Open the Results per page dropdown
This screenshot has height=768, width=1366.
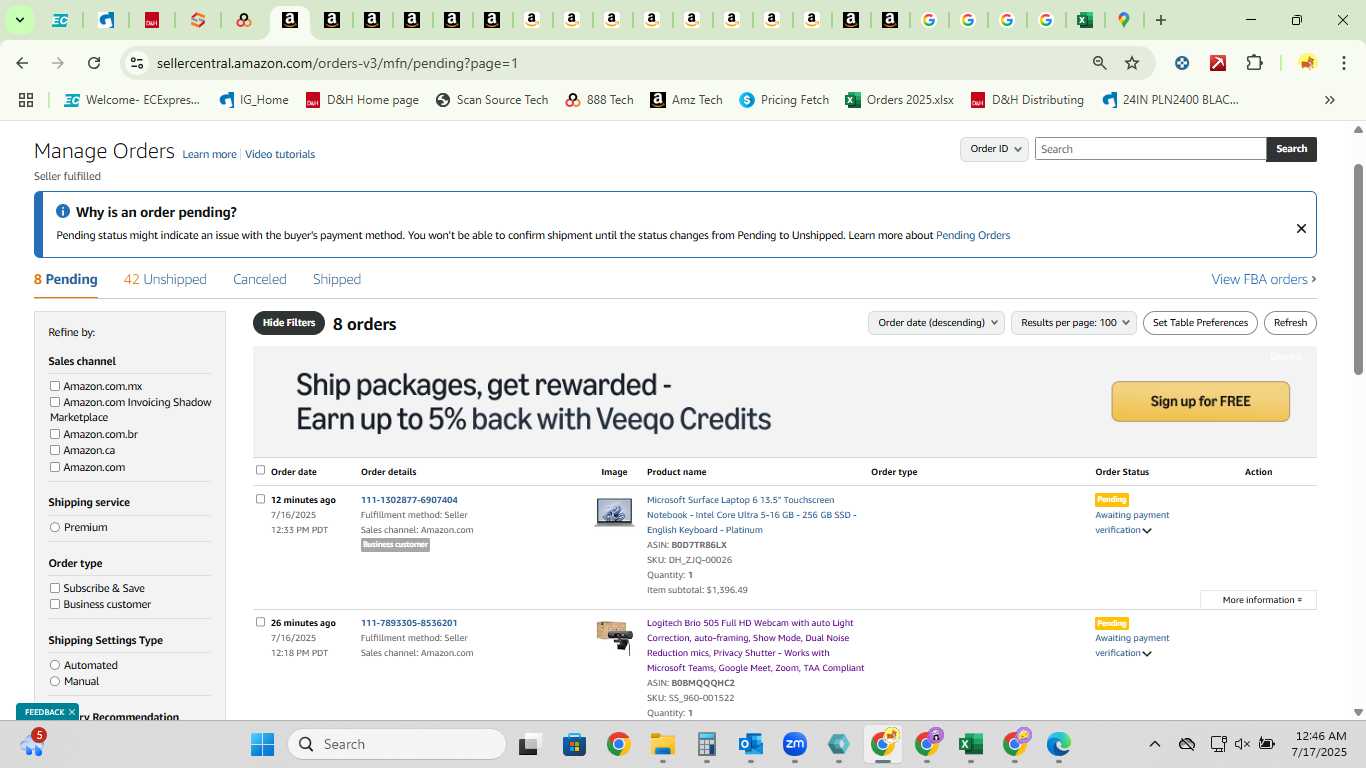[1074, 323]
